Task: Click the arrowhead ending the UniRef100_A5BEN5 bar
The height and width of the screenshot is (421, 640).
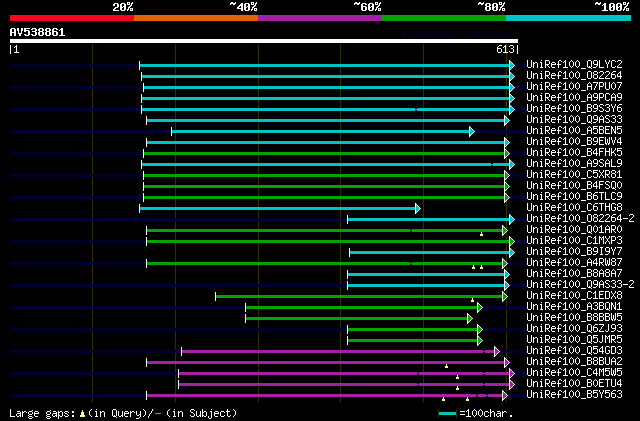Action: (x=472, y=131)
